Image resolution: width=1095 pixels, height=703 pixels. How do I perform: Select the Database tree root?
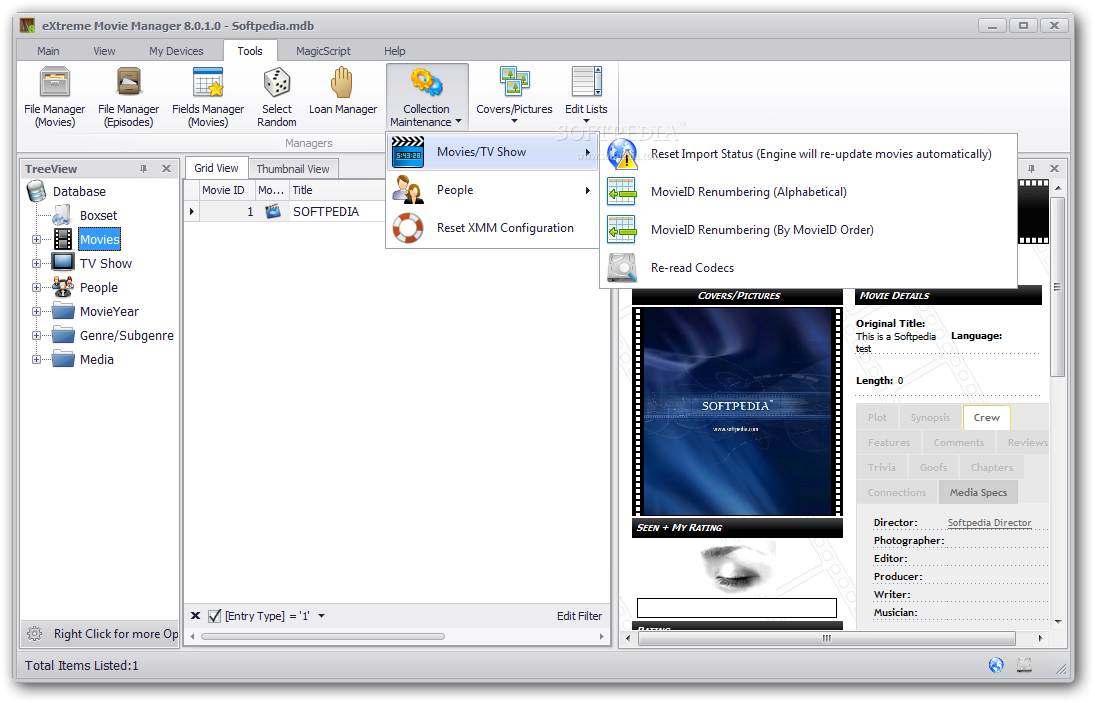coord(79,191)
